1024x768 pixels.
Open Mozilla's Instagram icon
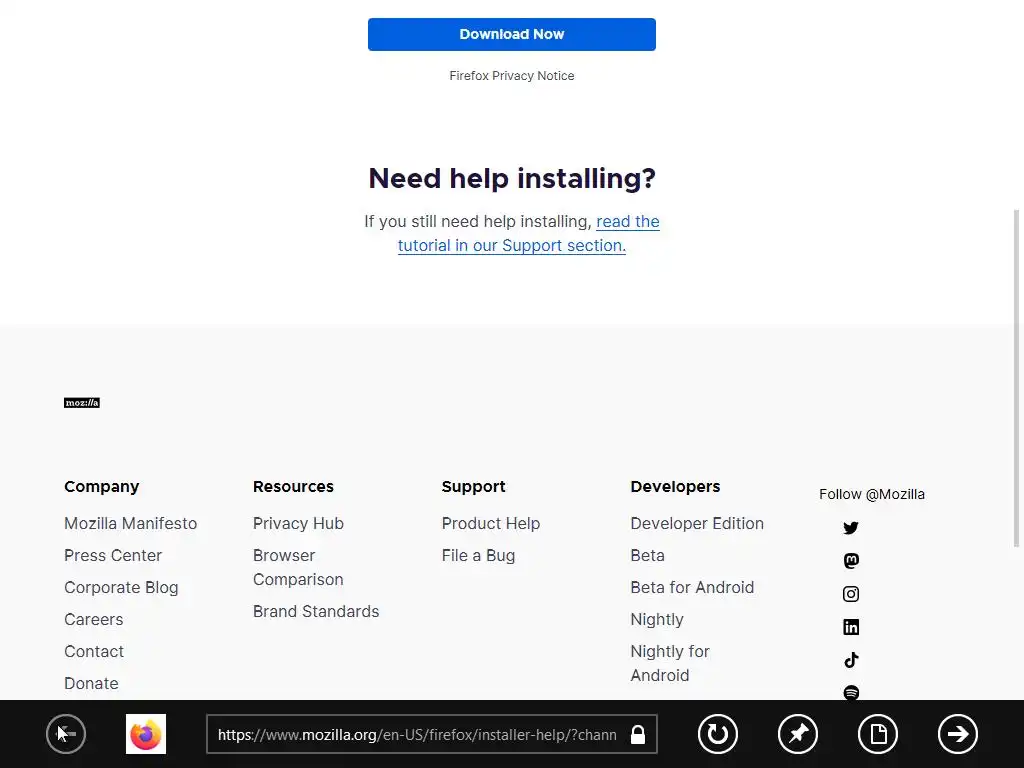(x=851, y=594)
